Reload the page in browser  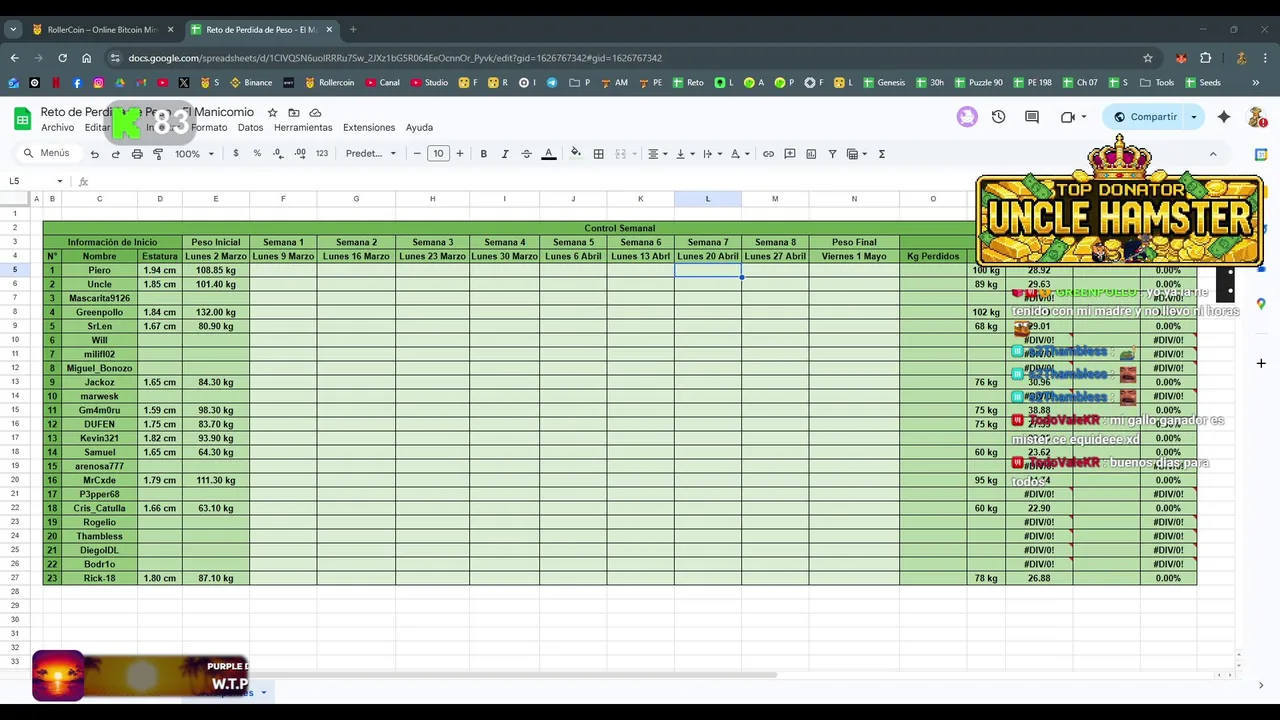coord(62,58)
